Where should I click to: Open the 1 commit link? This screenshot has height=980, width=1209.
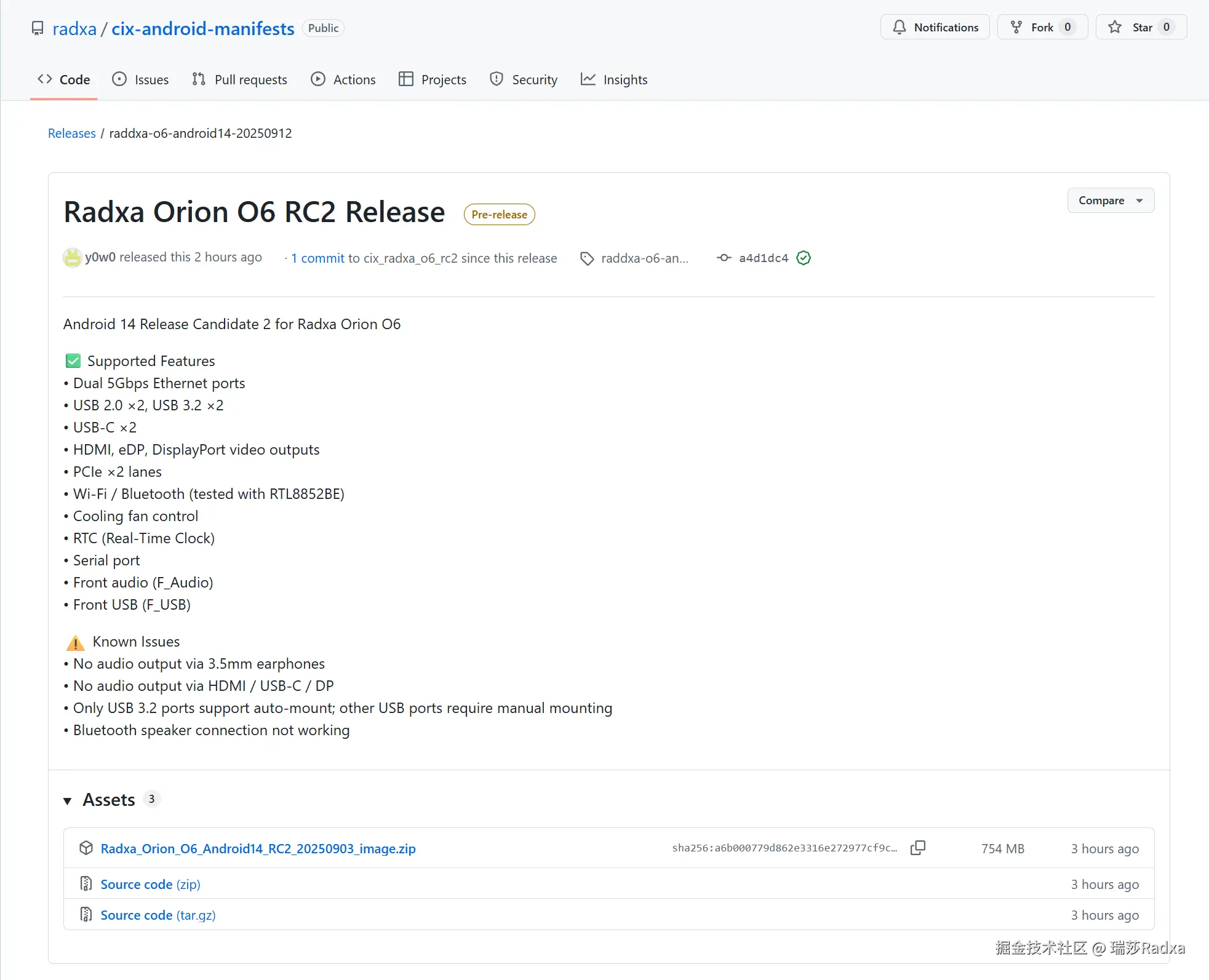[317, 258]
